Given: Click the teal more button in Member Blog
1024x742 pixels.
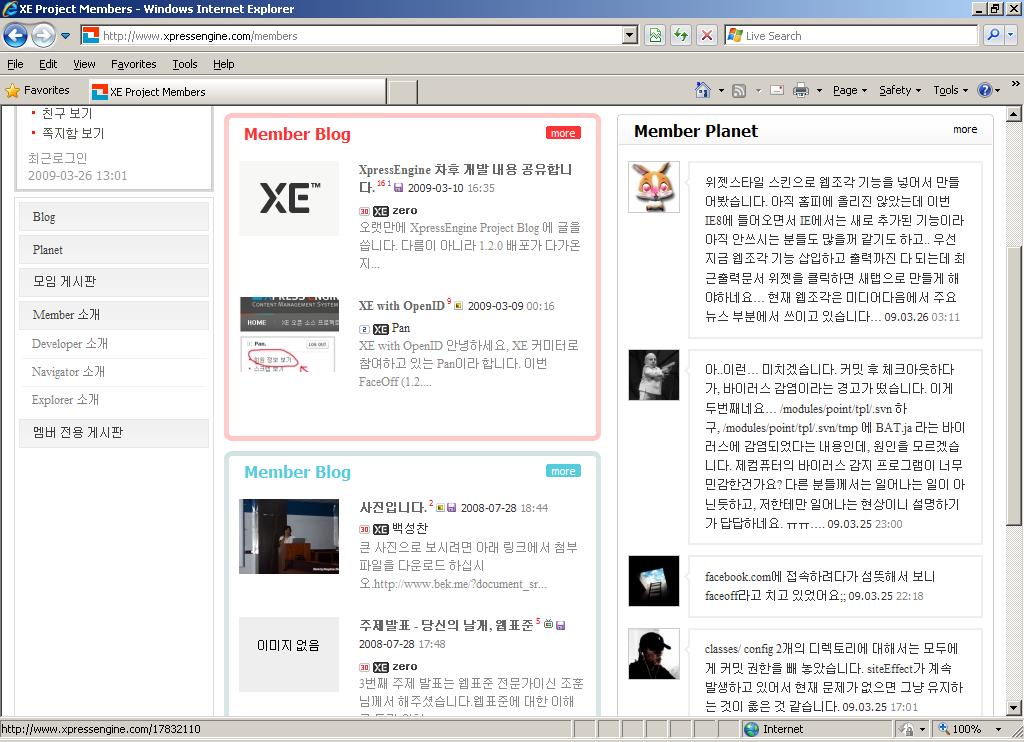Looking at the screenshot, I should [563, 471].
